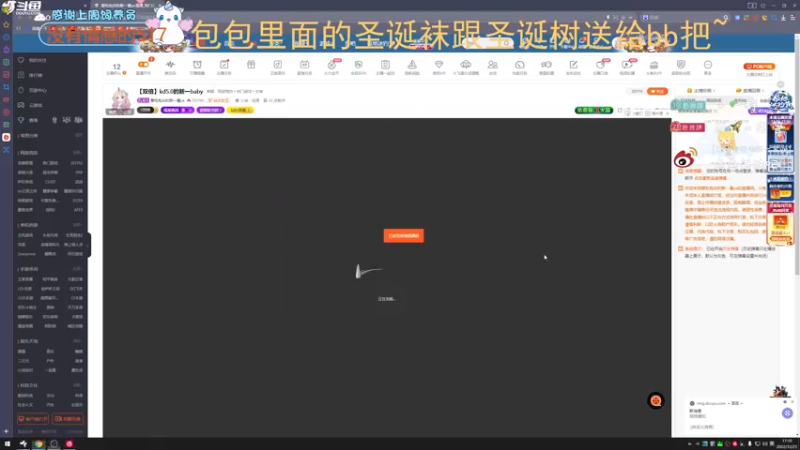
Task: Open the diamond VIP icon
Action: point(439,65)
